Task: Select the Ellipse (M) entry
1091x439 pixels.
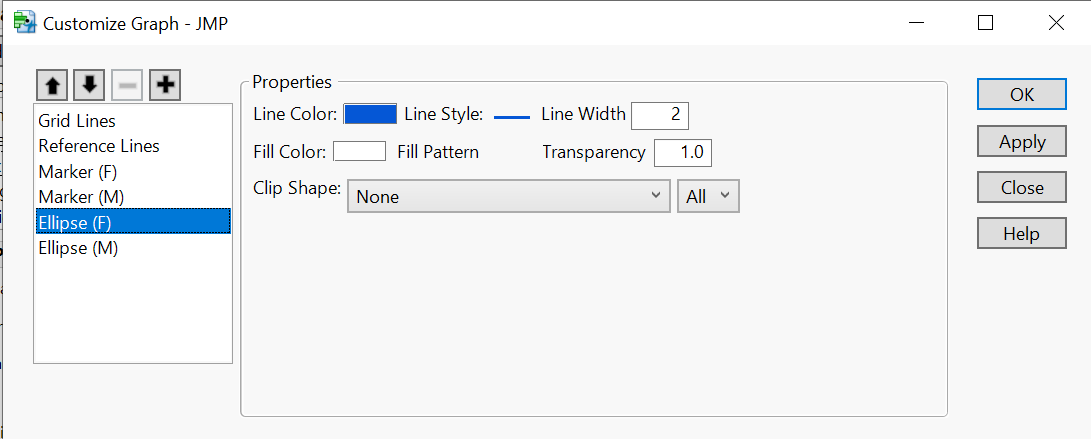Action: (x=78, y=248)
